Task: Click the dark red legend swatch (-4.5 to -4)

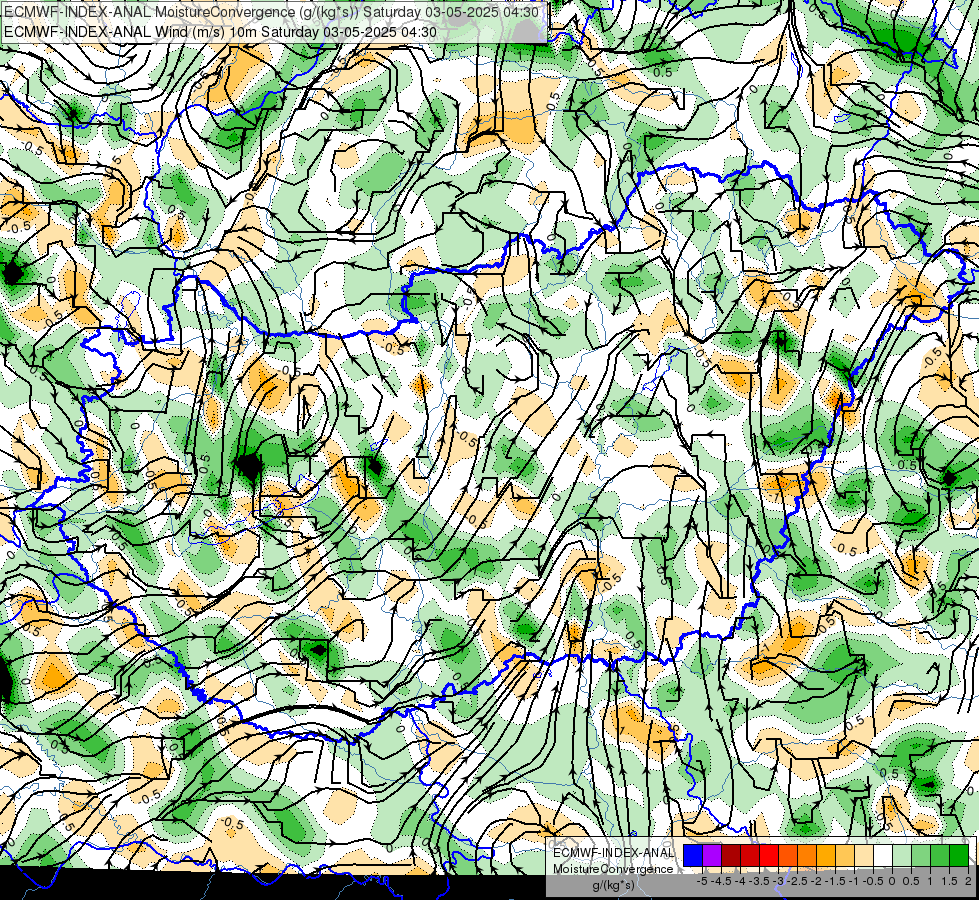Action: coord(731,855)
